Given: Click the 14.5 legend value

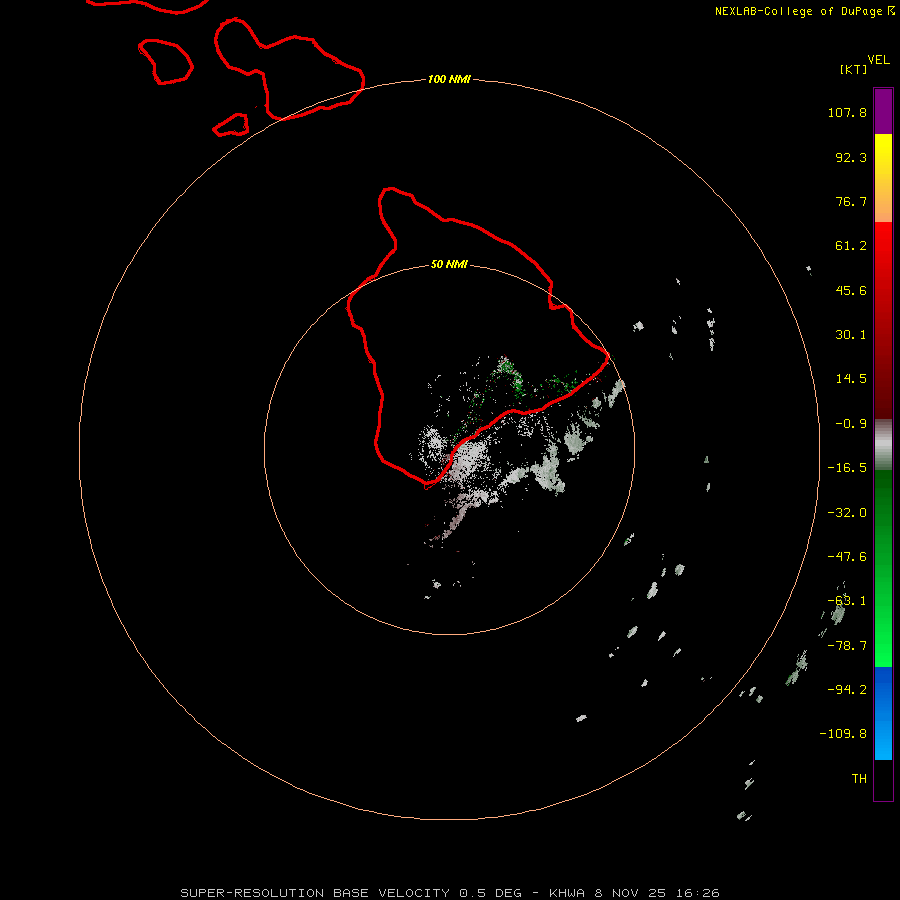Looking at the screenshot, I should click(x=851, y=379).
